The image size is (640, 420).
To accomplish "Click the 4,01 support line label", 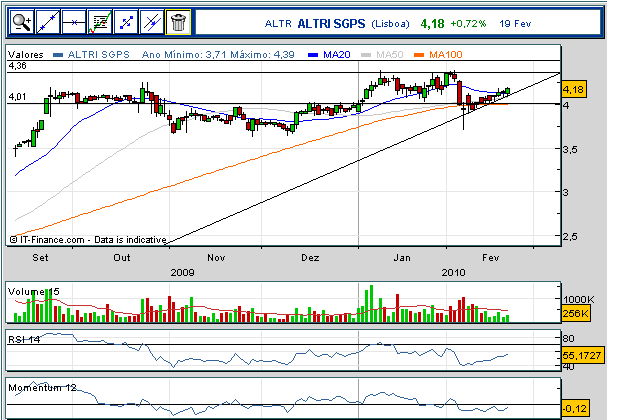I will (x=18, y=97).
